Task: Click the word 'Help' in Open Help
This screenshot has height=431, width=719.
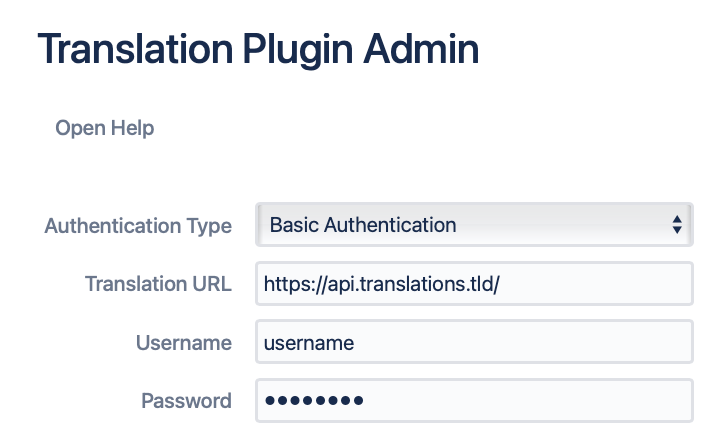Action: pos(132,128)
